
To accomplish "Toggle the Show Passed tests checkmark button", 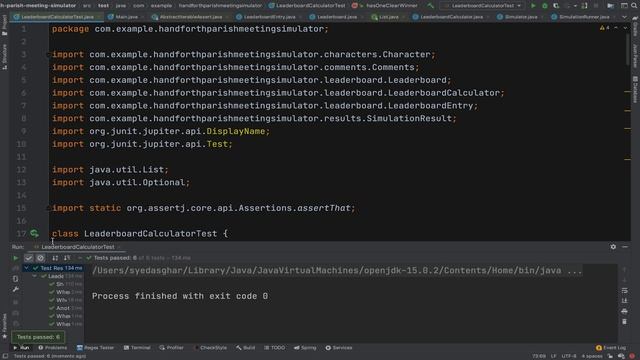I will pos(28,258).
